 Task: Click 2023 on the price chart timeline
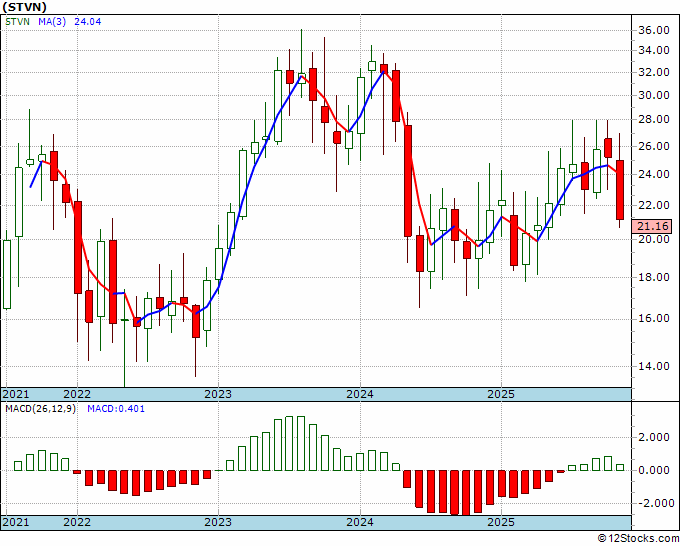[x=218, y=394]
